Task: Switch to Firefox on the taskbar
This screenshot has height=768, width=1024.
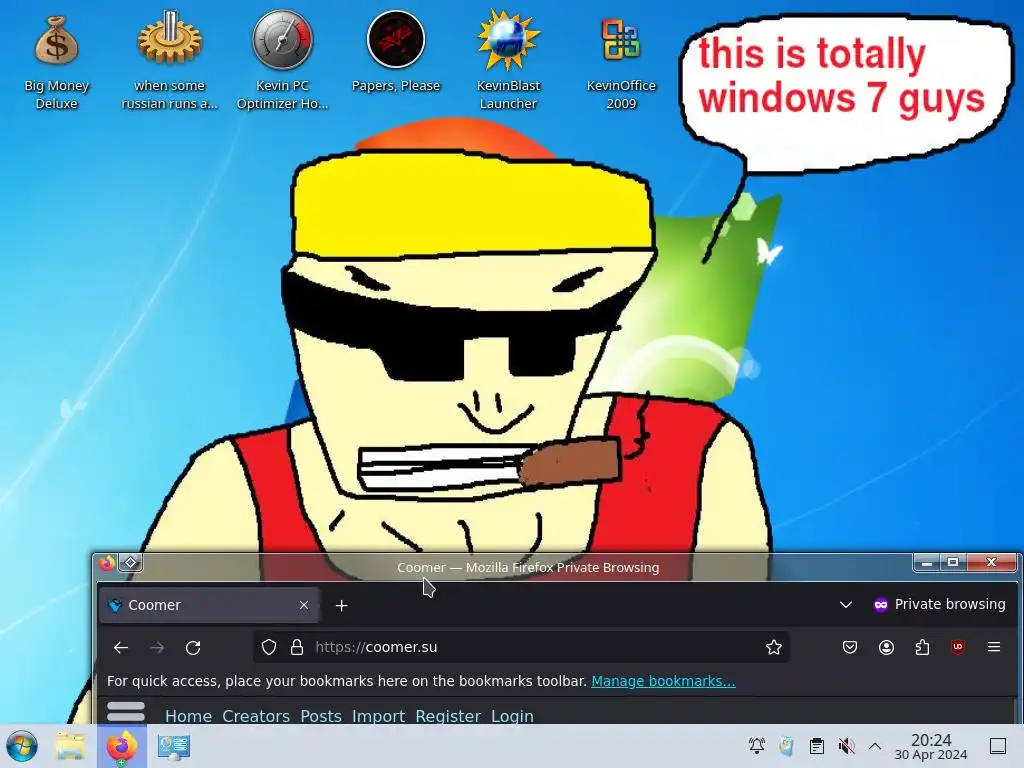Action: (x=121, y=746)
